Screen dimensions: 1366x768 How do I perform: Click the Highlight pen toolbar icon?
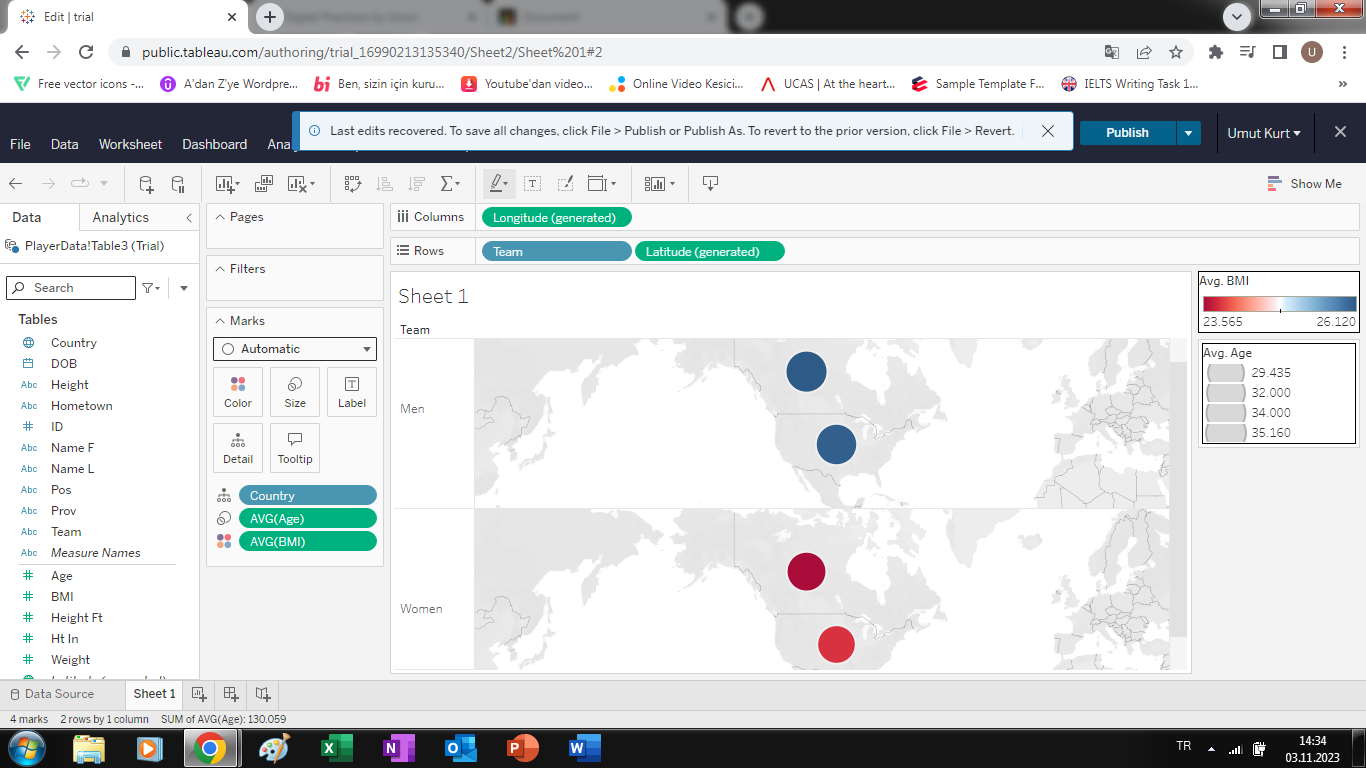tap(497, 184)
